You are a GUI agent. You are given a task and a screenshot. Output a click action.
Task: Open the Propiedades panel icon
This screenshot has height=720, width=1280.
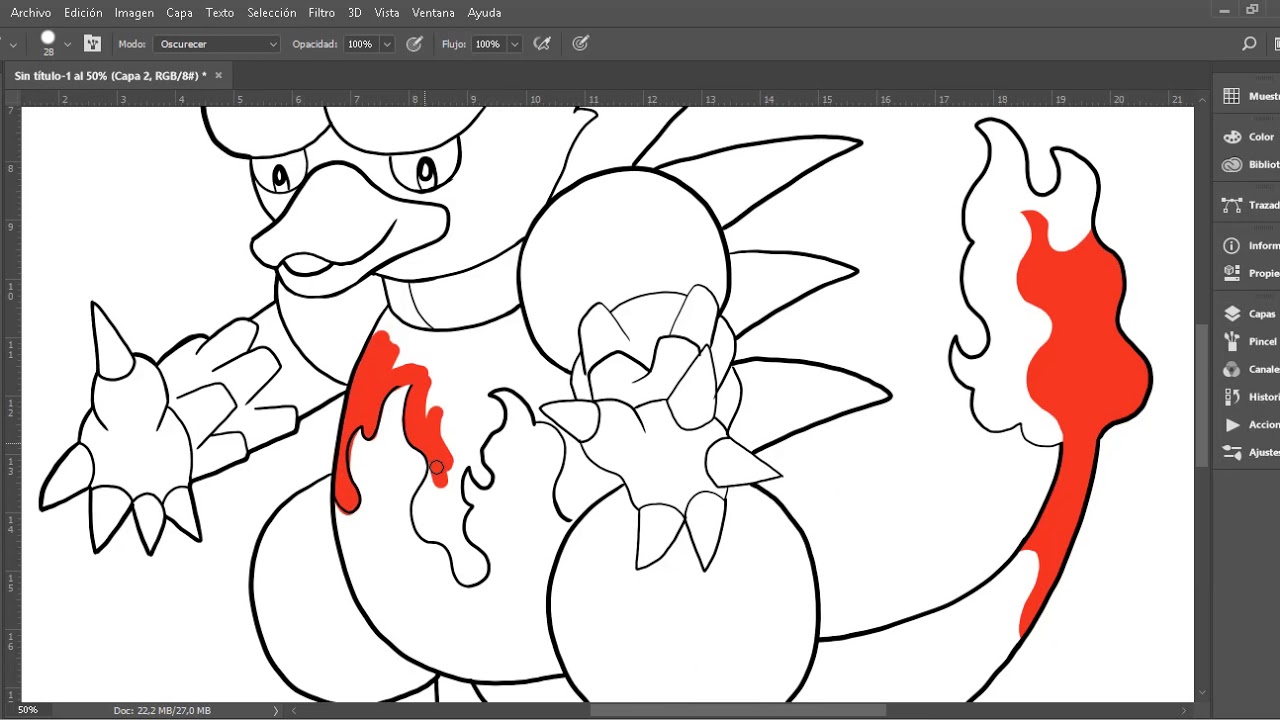coord(1232,273)
